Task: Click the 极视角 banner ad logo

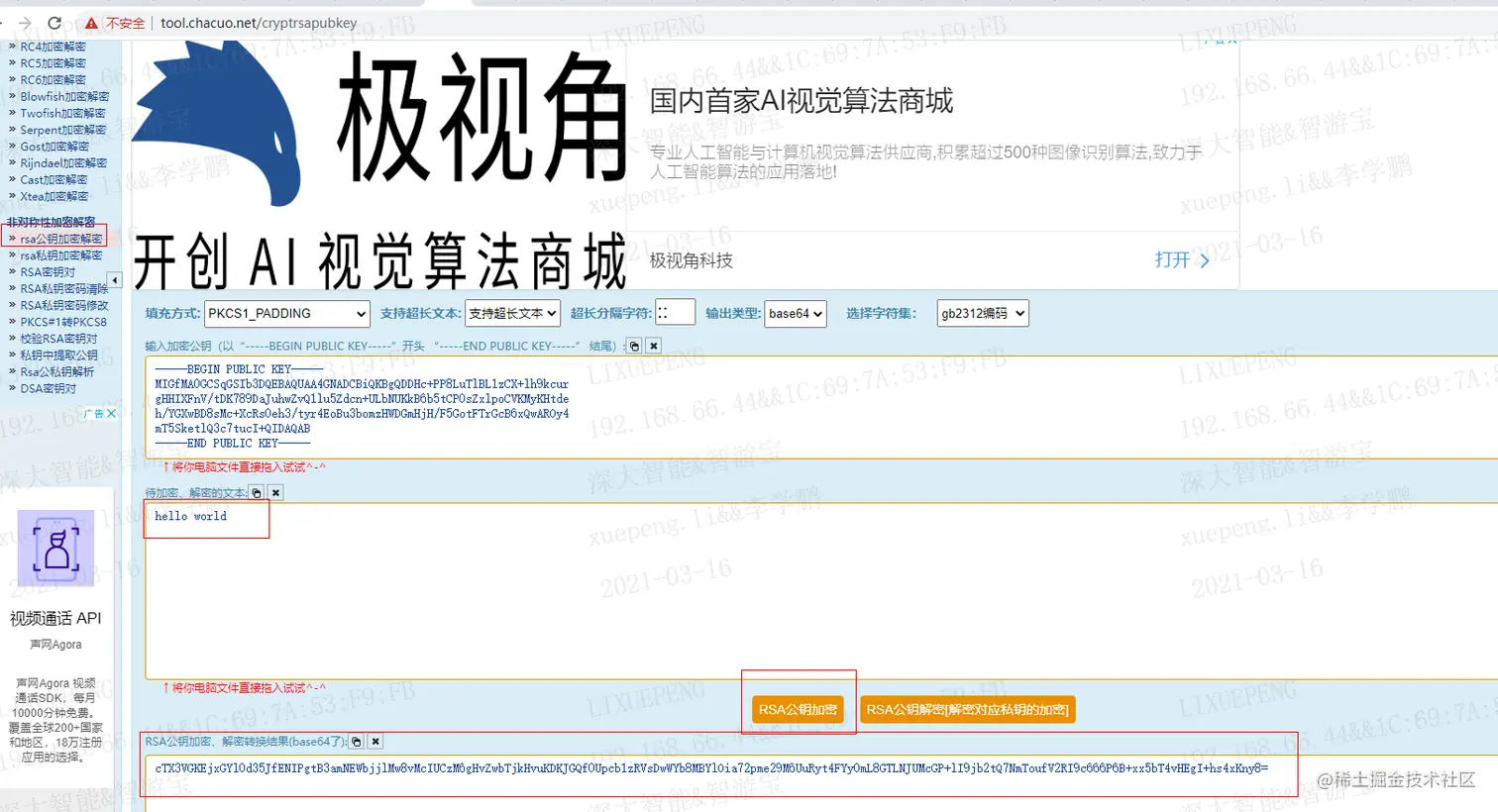Action: pyautogui.click(x=379, y=166)
